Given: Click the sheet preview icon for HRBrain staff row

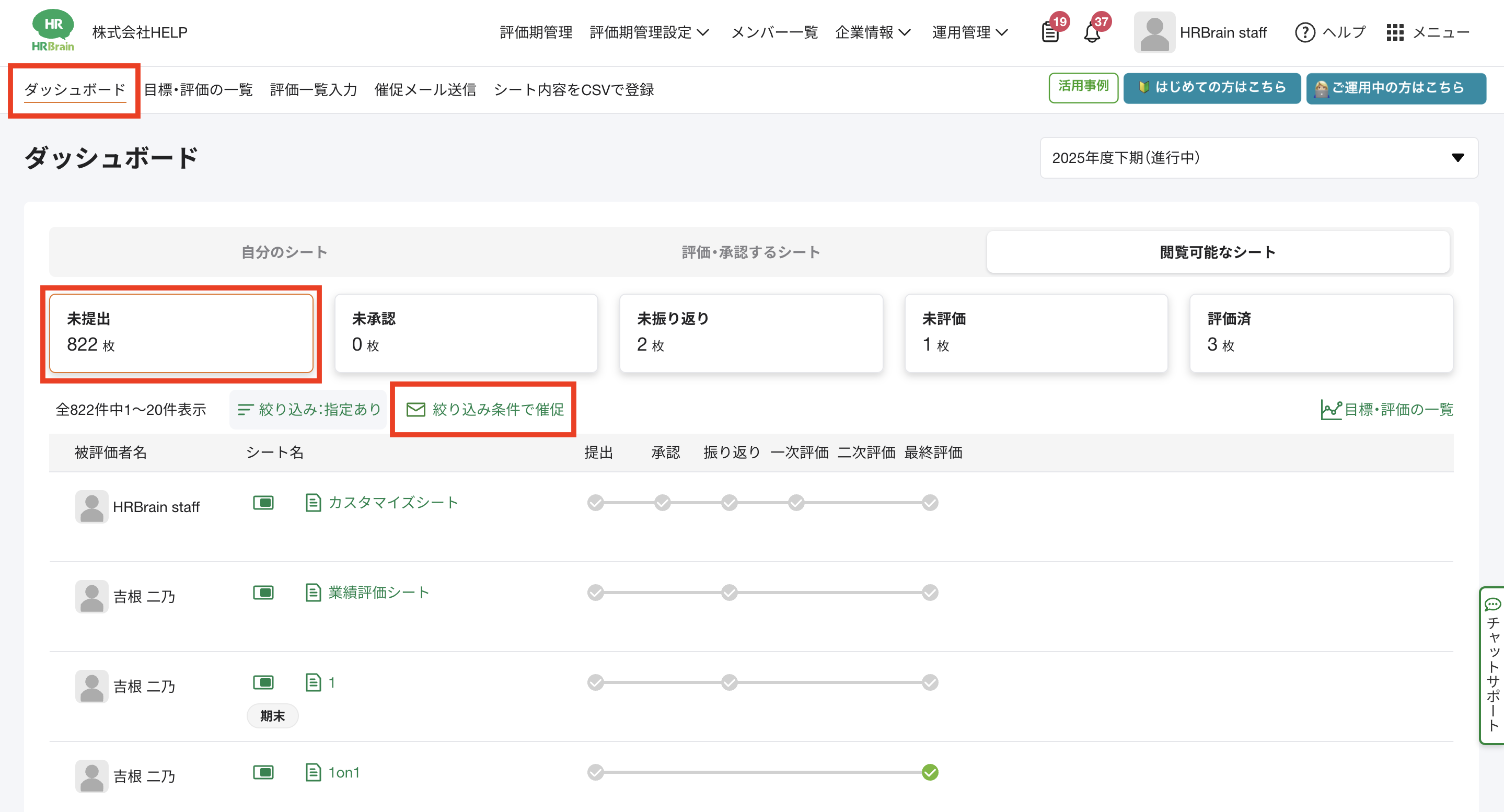Looking at the screenshot, I should pos(263,503).
